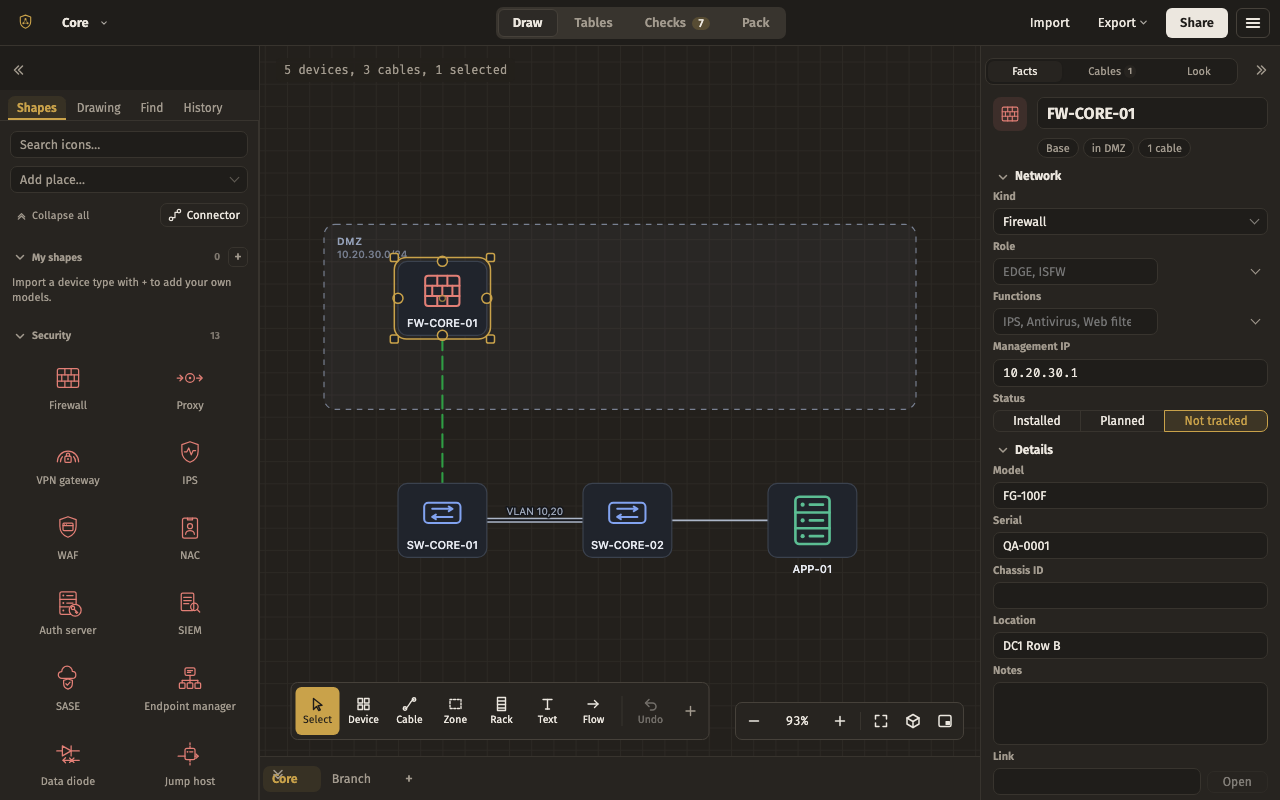Select the Proxy shape icon
Image resolution: width=1280 pixels, height=800 pixels.
[190, 388]
